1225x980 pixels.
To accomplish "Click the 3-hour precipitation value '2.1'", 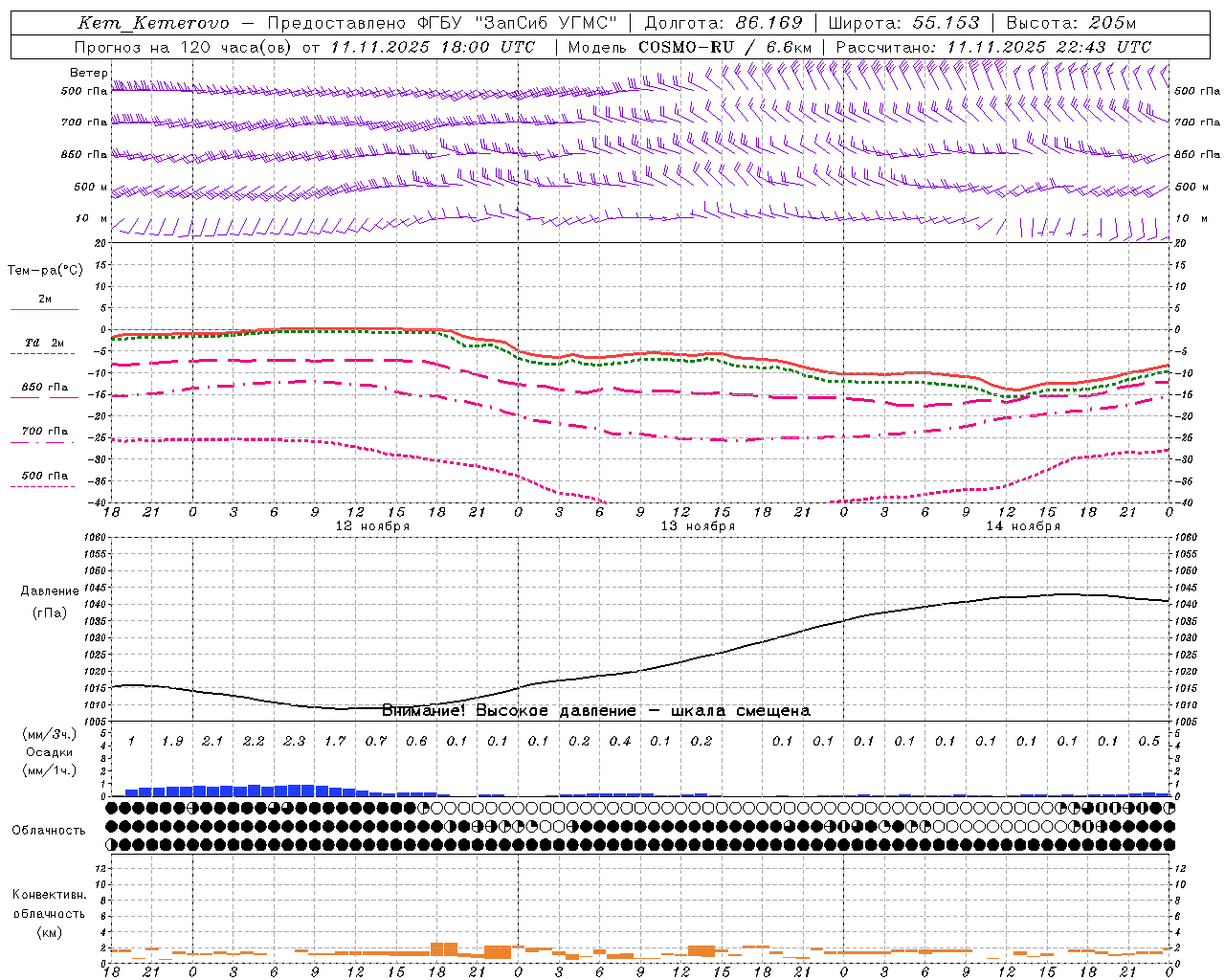I will [x=212, y=742].
